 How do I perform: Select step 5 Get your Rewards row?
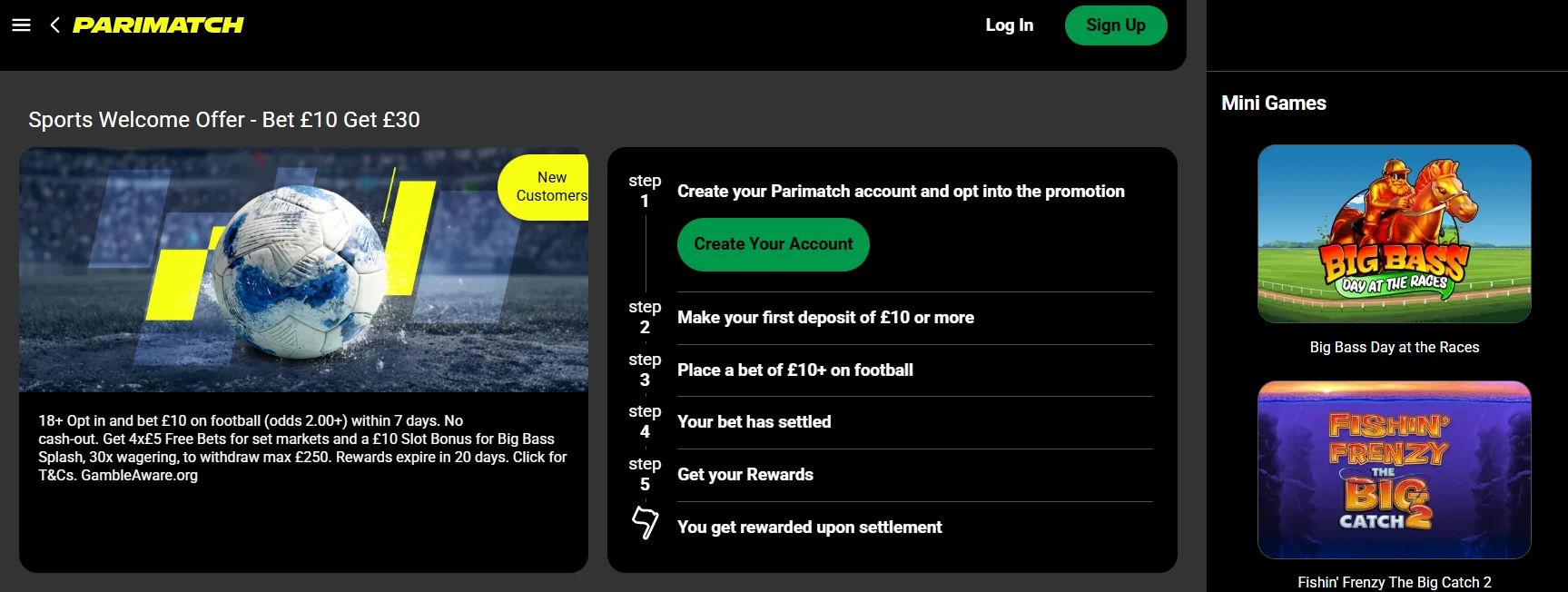(745, 475)
